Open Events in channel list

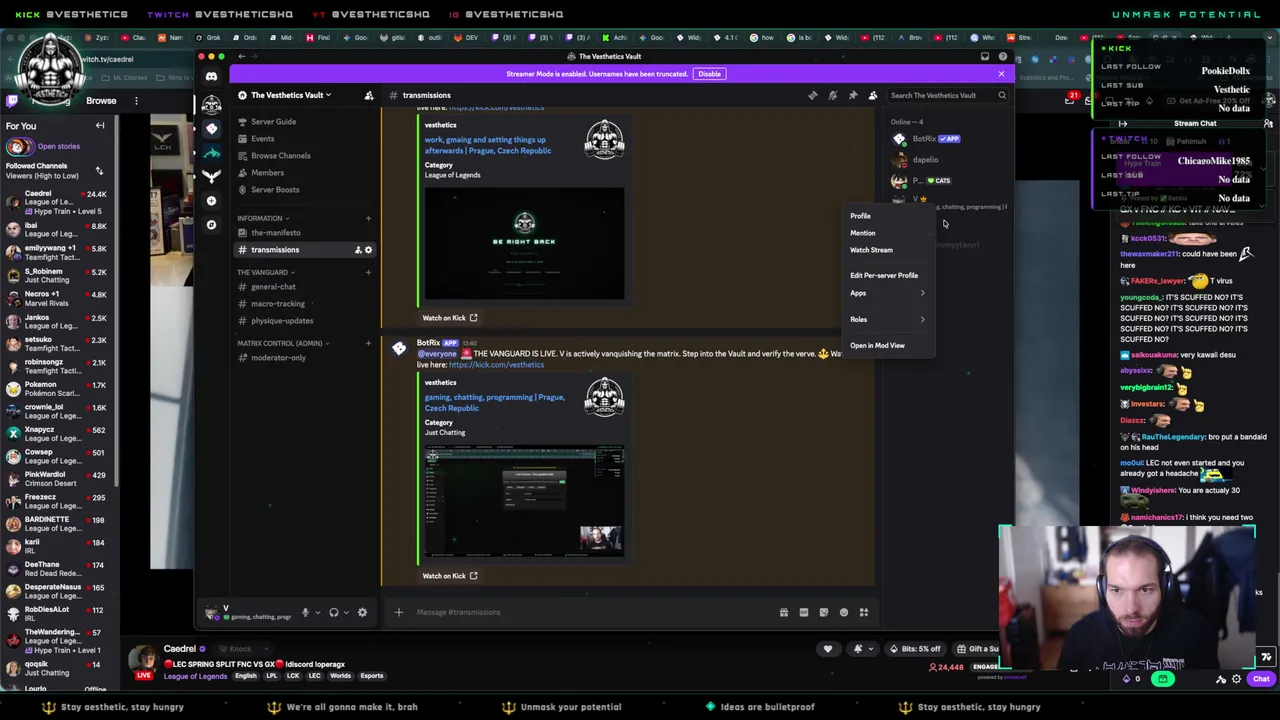[x=262, y=139]
